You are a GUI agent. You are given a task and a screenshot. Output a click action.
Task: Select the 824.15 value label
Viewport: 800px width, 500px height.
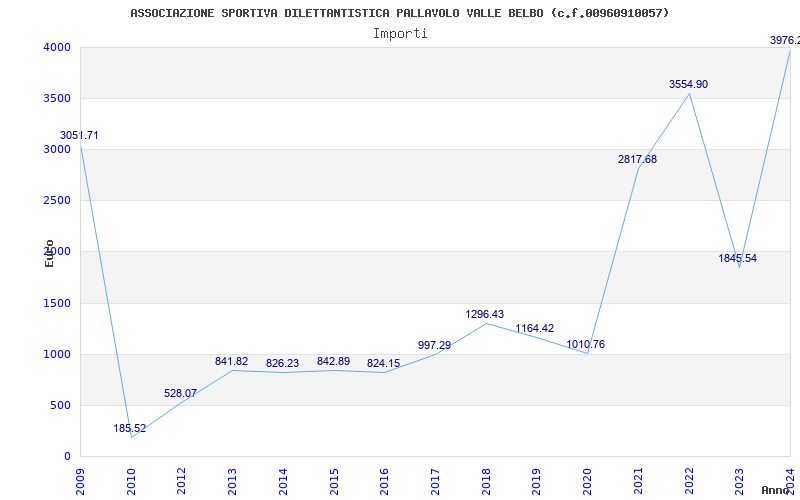(x=383, y=363)
